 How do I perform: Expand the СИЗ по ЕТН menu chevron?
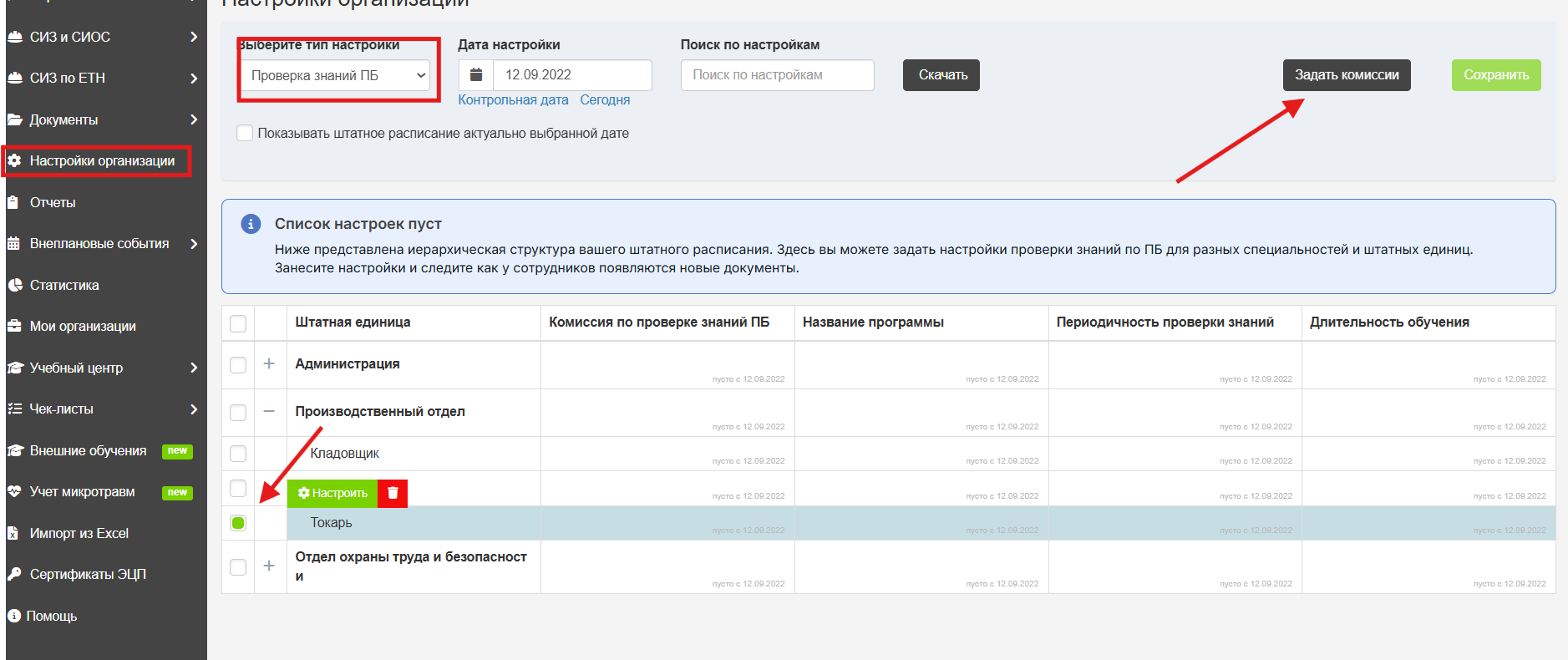coord(194,78)
